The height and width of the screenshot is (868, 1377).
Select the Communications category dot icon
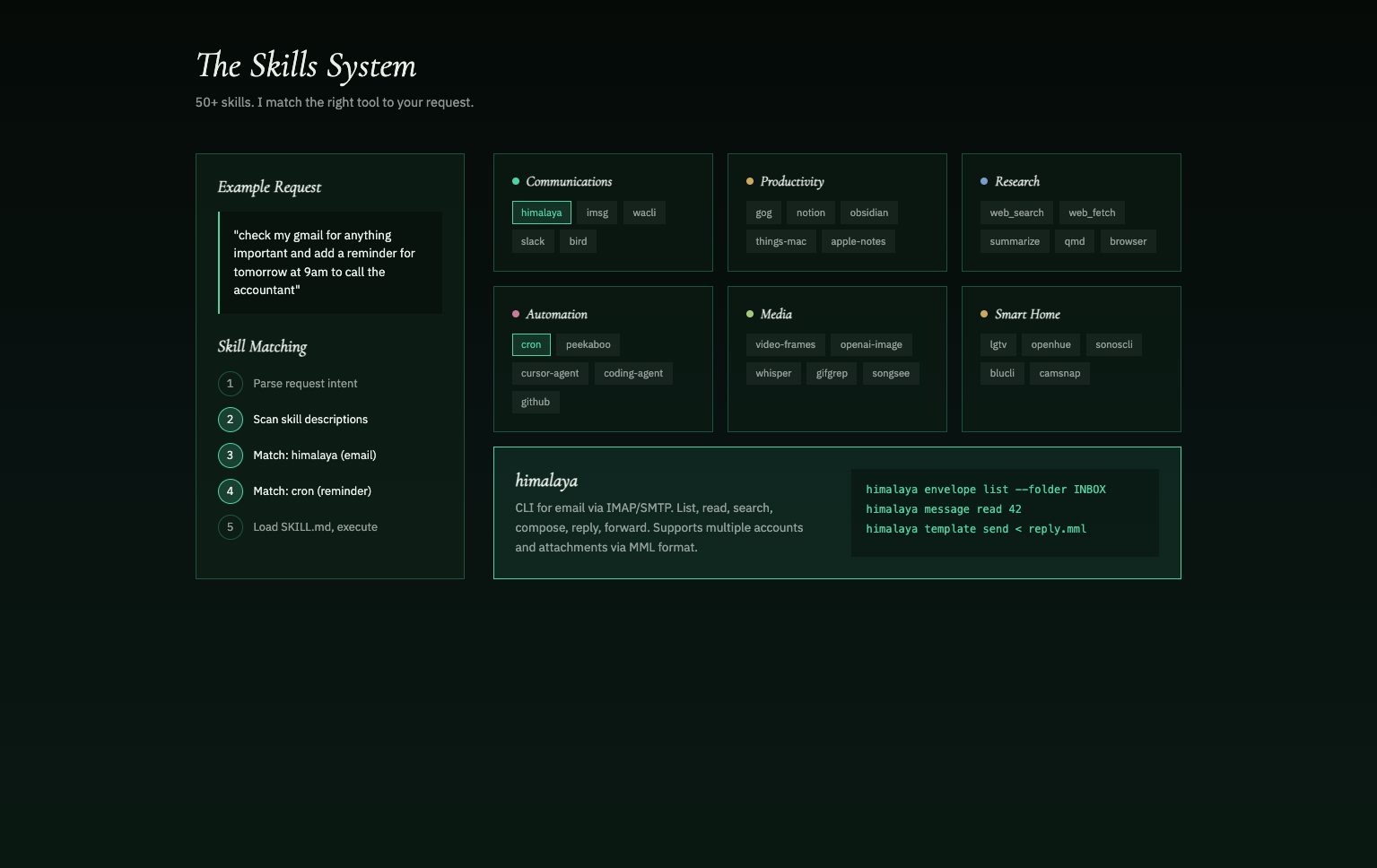click(x=515, y=180)
